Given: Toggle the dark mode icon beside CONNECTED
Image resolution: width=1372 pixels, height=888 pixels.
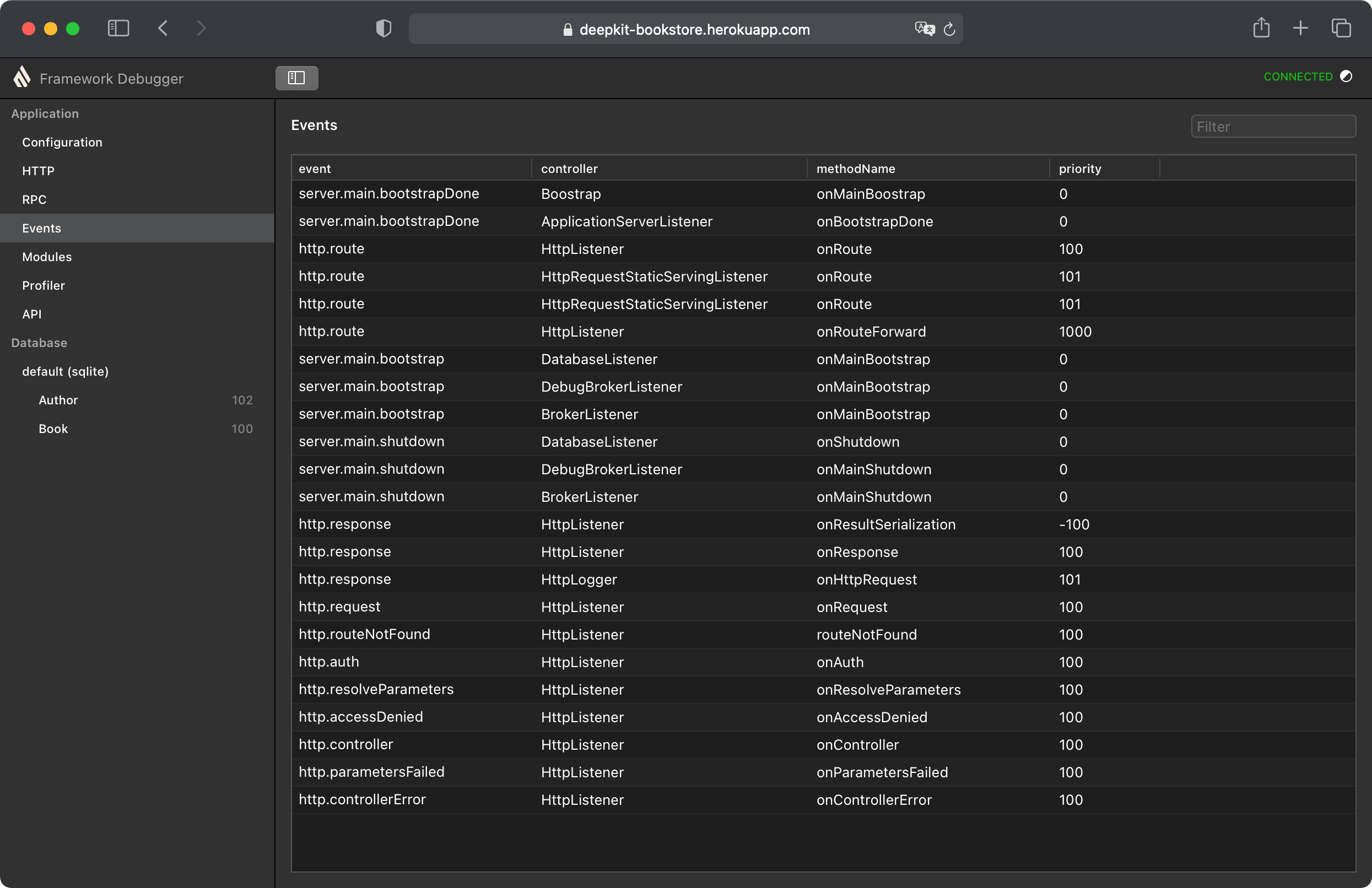Looking at the screenshot, I should click(1346, 77).
